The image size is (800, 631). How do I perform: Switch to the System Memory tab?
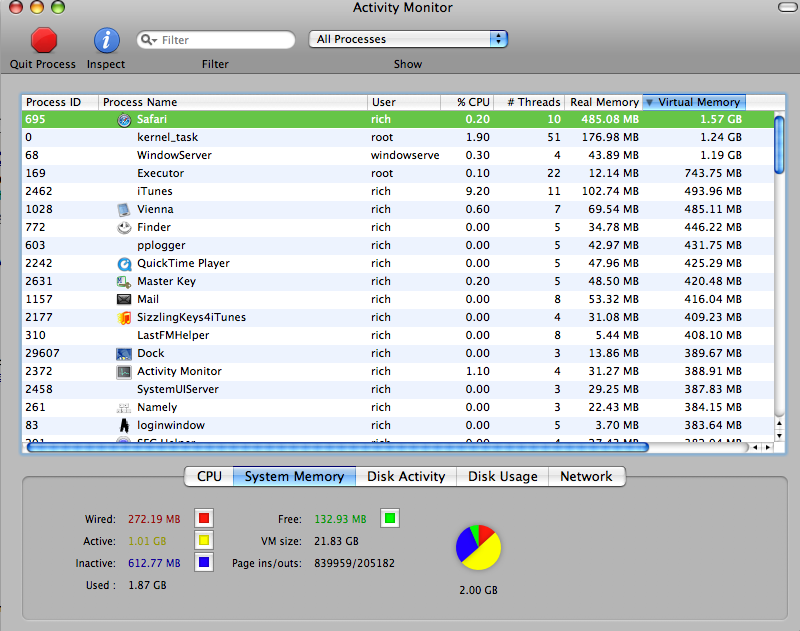click(294, 476)
